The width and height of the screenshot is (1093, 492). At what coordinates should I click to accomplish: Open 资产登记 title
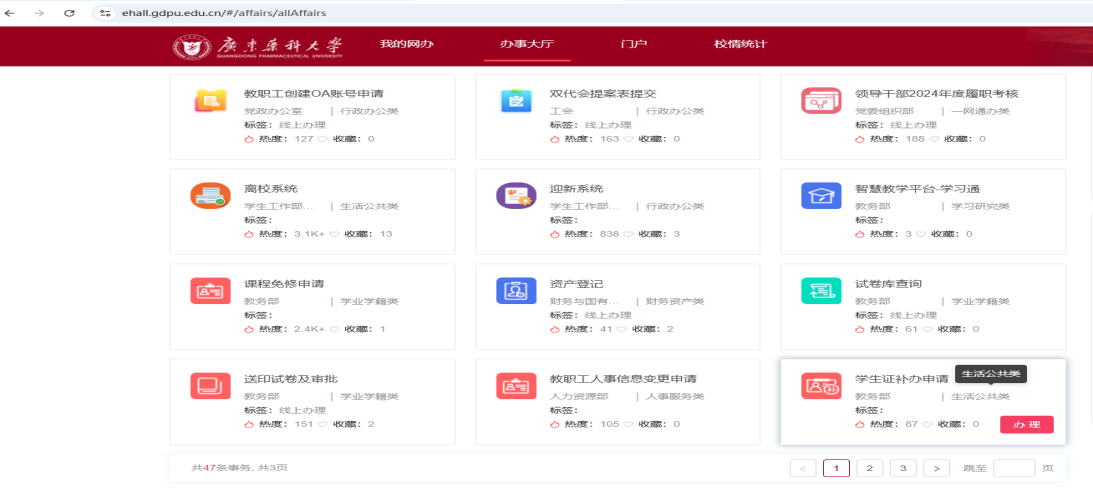coord(576,284)
